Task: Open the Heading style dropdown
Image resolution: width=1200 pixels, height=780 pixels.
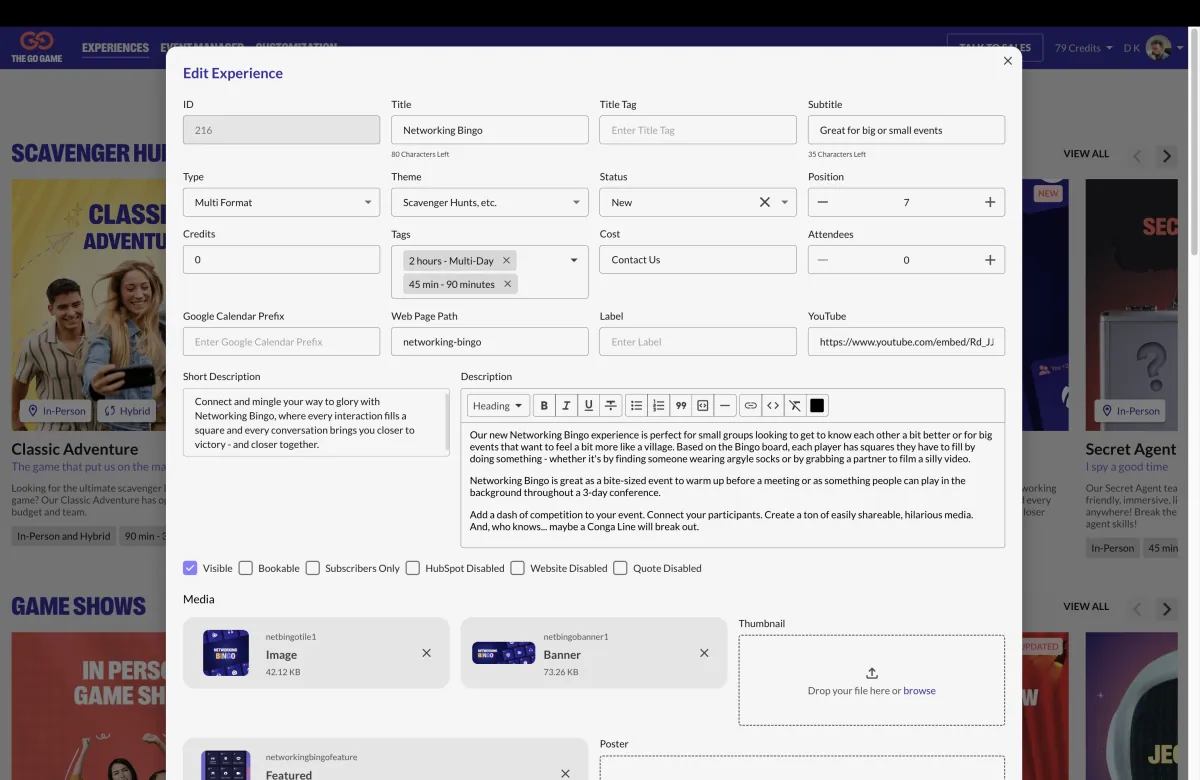Action: [x=498, y=406]
